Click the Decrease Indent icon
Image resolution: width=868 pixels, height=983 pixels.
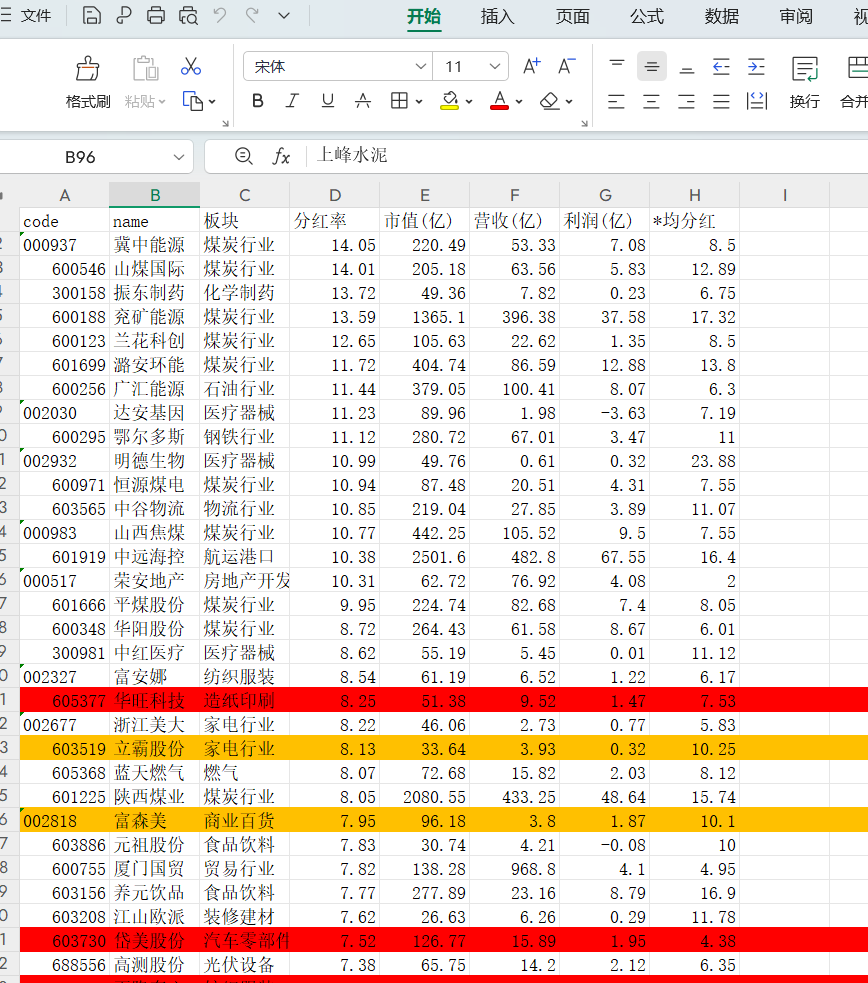[x=721, y=66]
